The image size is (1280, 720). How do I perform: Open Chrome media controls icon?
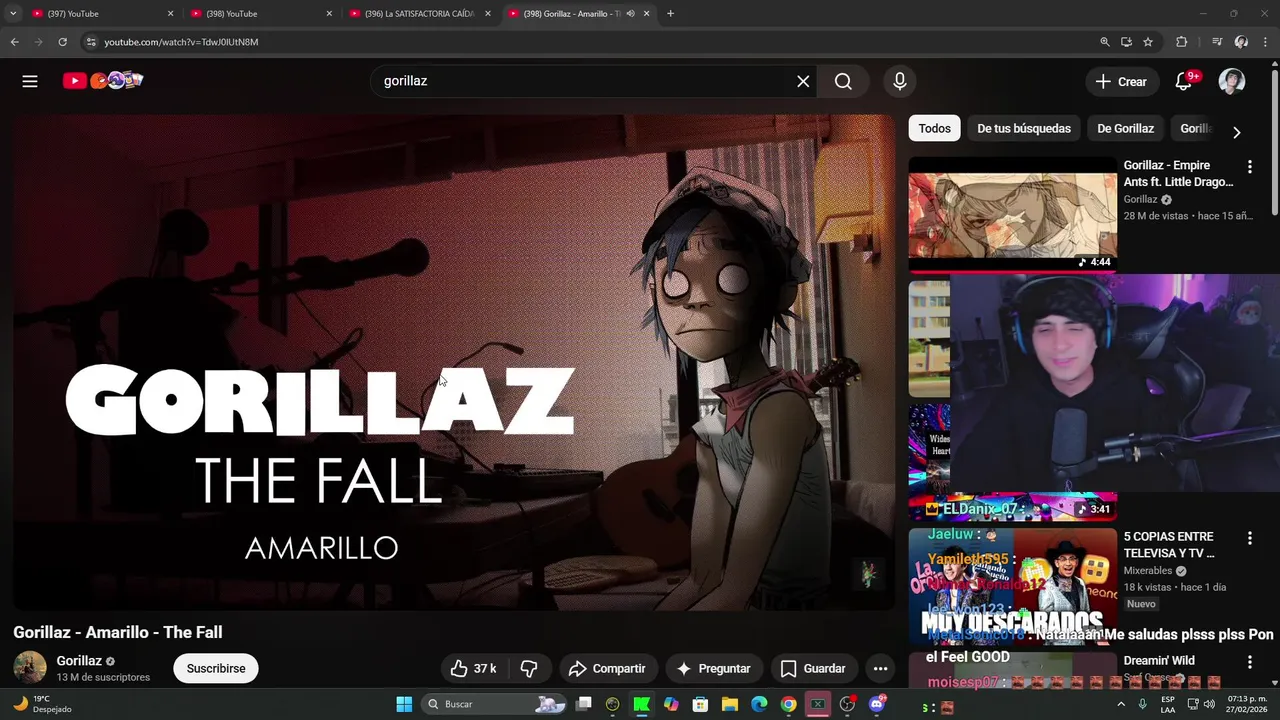pyautogui.click(x=1217, y=42)
